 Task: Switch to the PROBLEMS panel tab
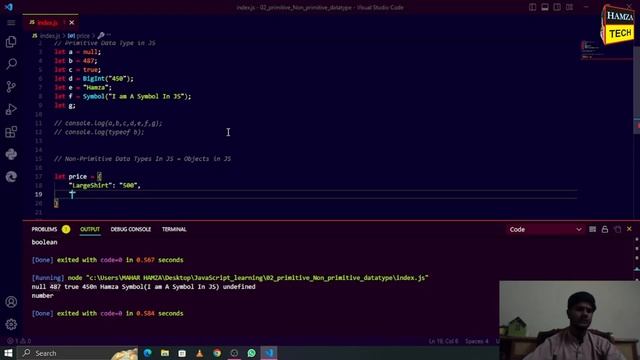coord(44,229)
